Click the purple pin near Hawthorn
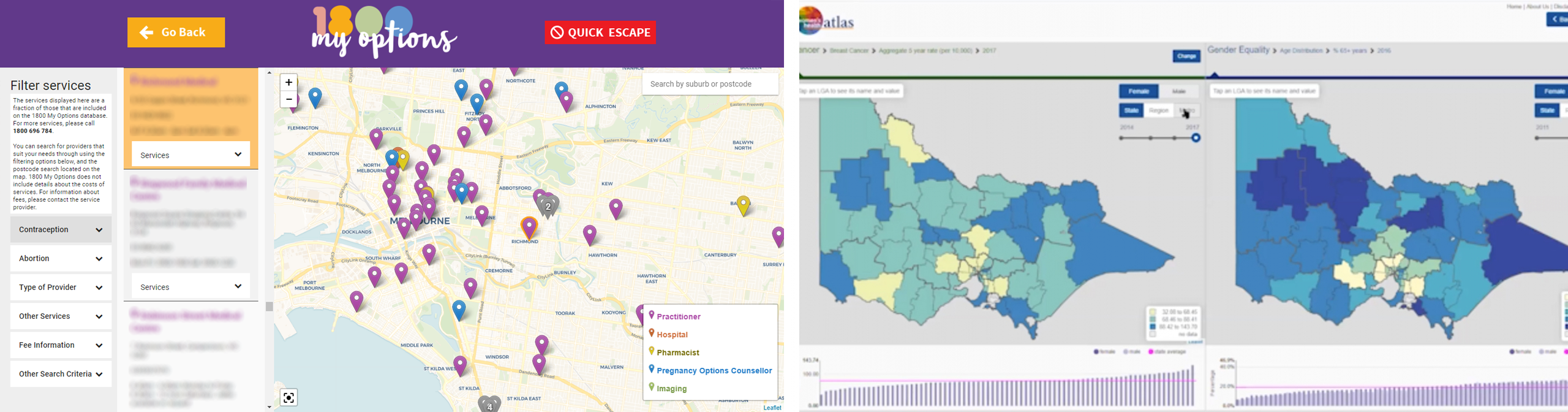The height and width of the screenshot is (412, 1568). point(590,235)
